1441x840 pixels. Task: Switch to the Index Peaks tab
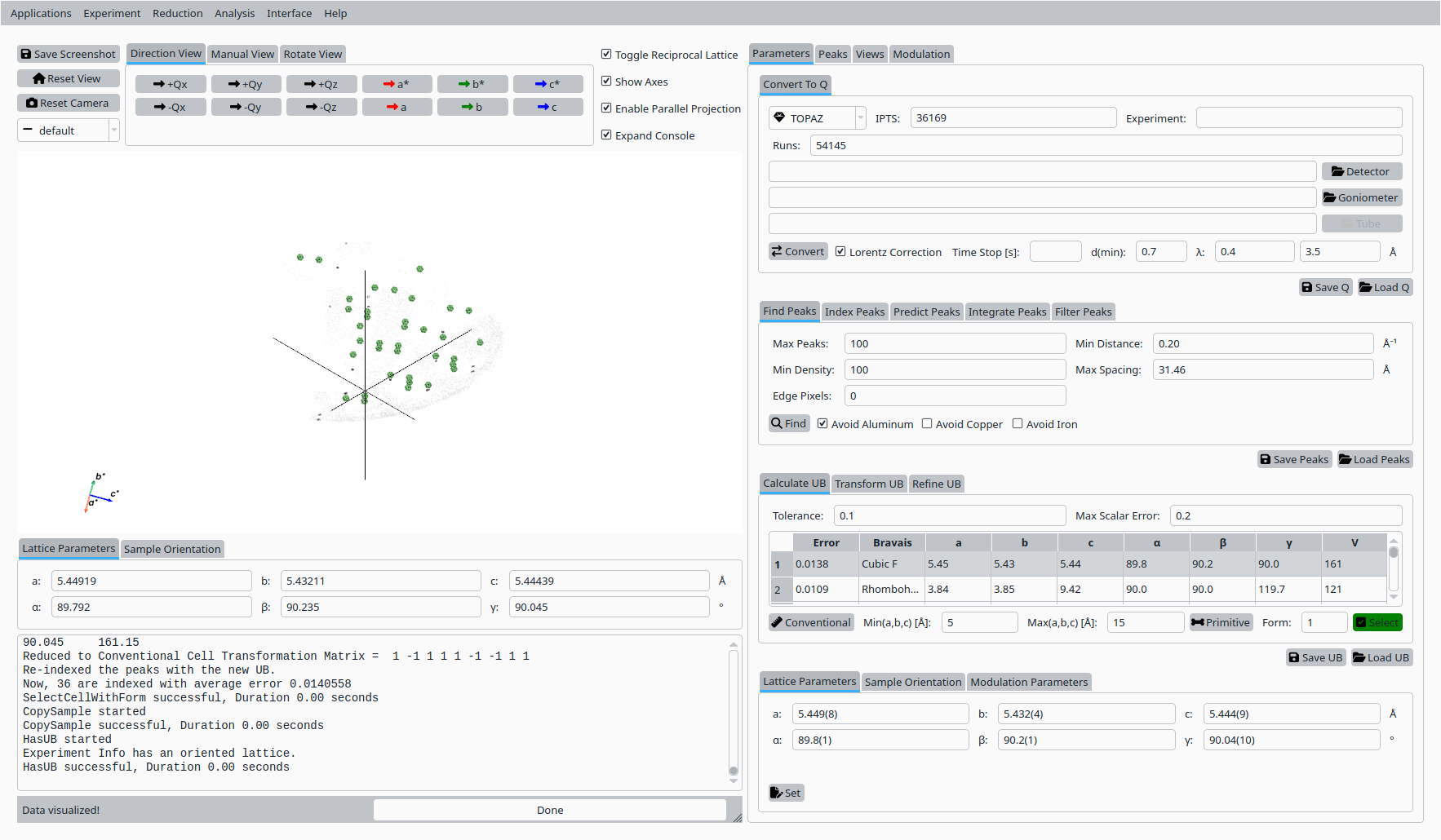point(854,312)
